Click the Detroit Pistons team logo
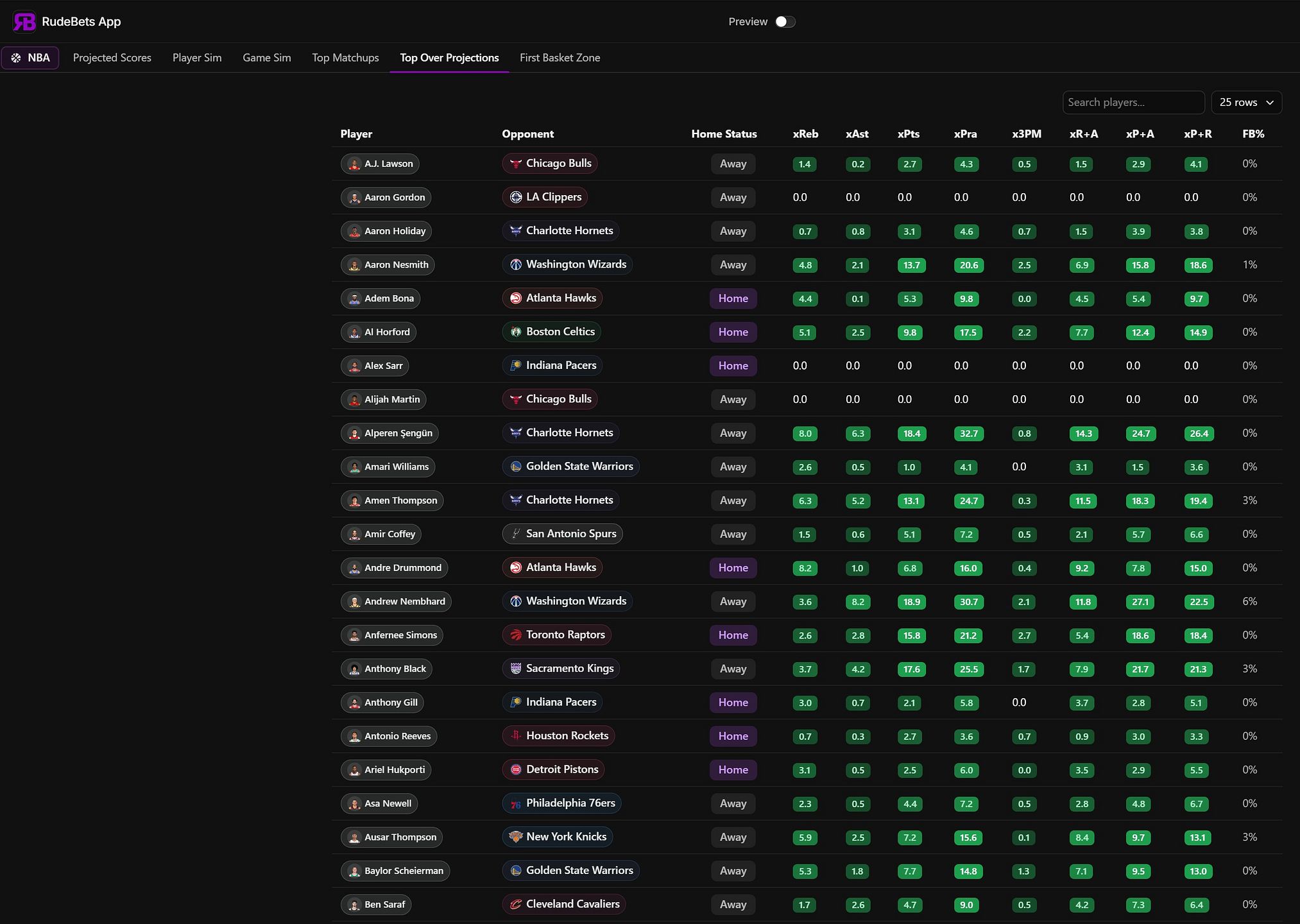This screenshot has width=1300, height=924. (x=516, y=769)
